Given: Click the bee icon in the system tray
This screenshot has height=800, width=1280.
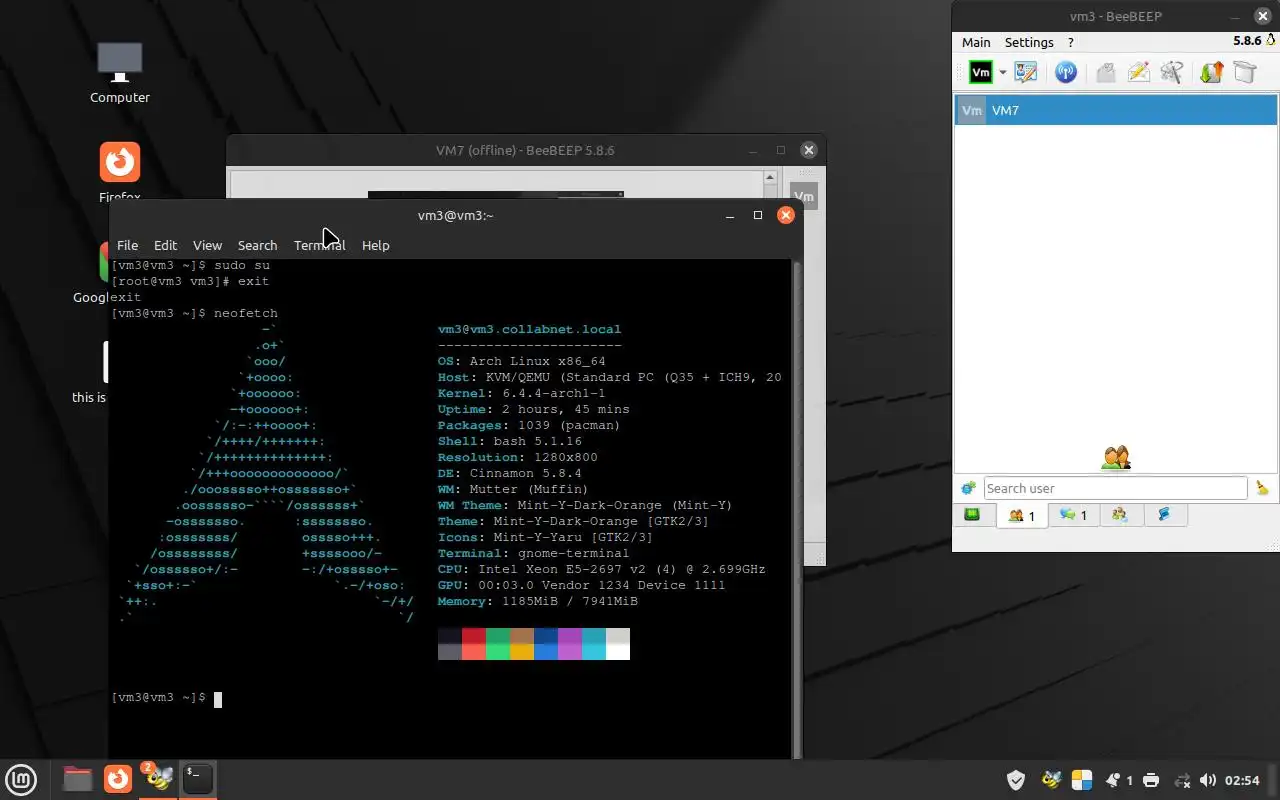Looking at the screenshot, I should click(x=1050, y=780).
